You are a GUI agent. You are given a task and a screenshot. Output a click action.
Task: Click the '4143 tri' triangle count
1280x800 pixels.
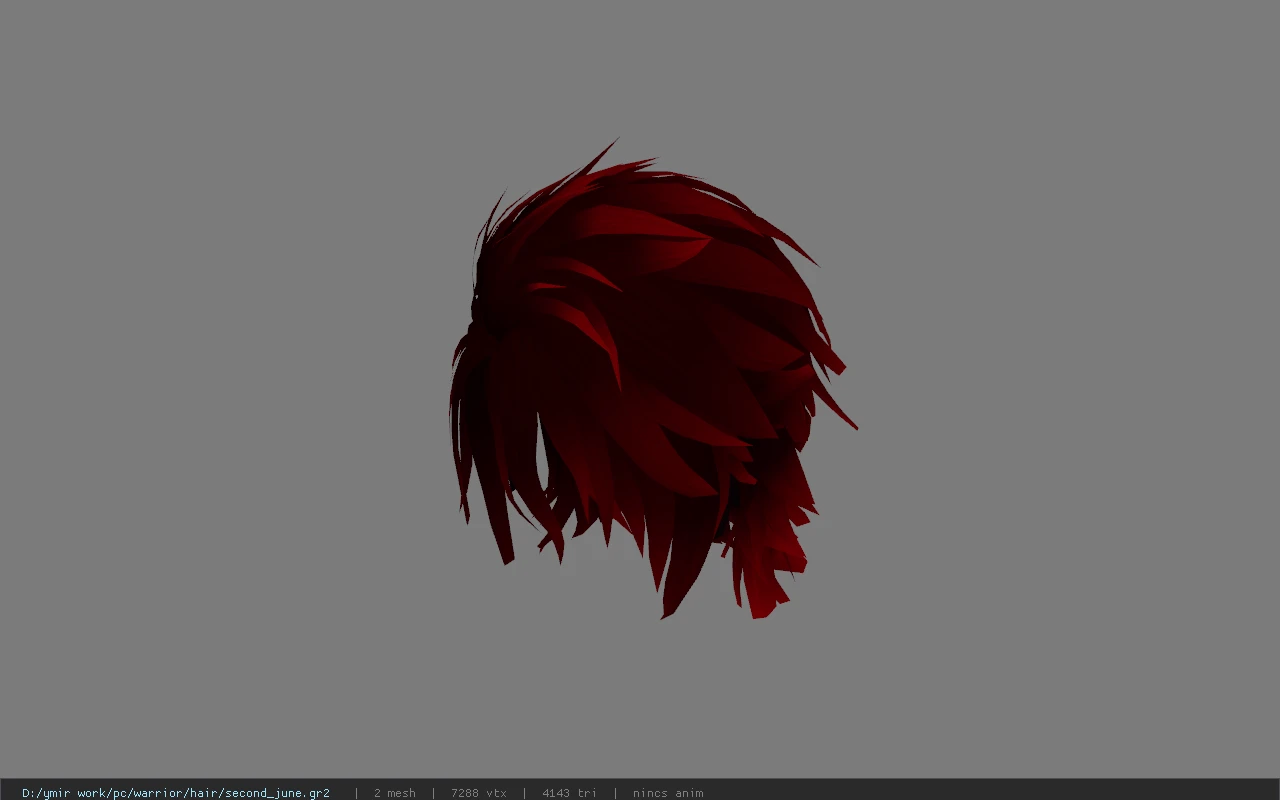(x=569, y=793)
